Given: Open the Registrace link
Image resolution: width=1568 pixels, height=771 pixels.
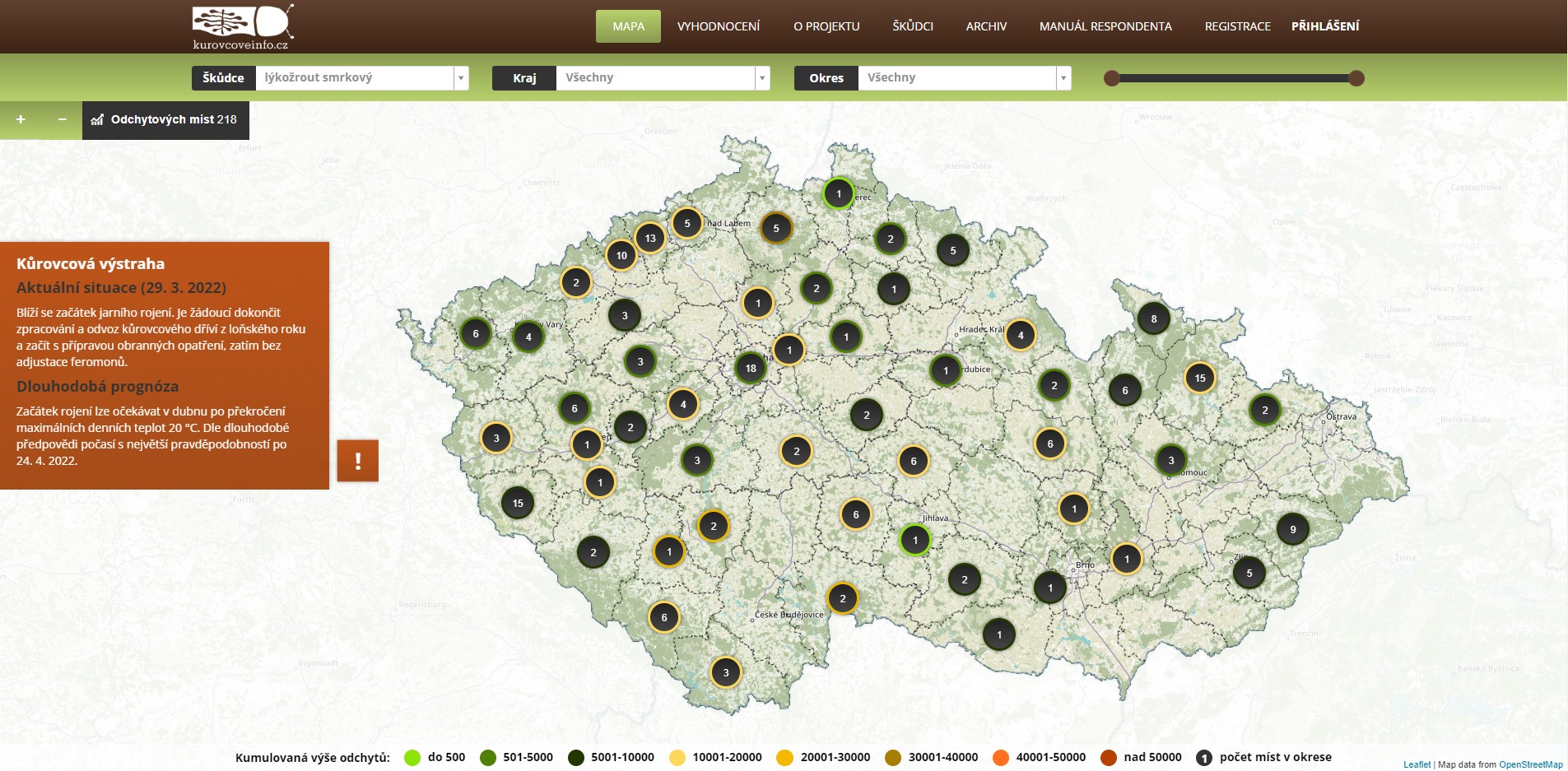Looking at the screenshot, I should point(1237,26).
